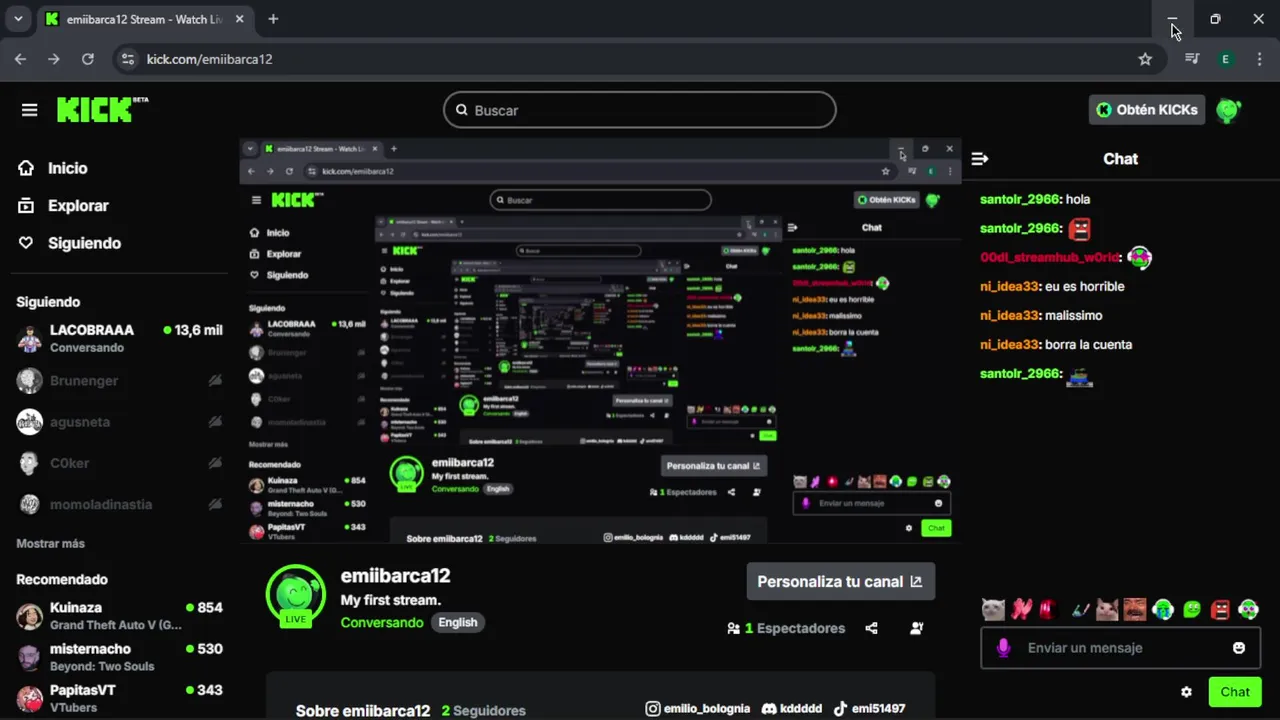
Task: Click ni_idea33 username on the malissimo message
Action: (1009, 315)
